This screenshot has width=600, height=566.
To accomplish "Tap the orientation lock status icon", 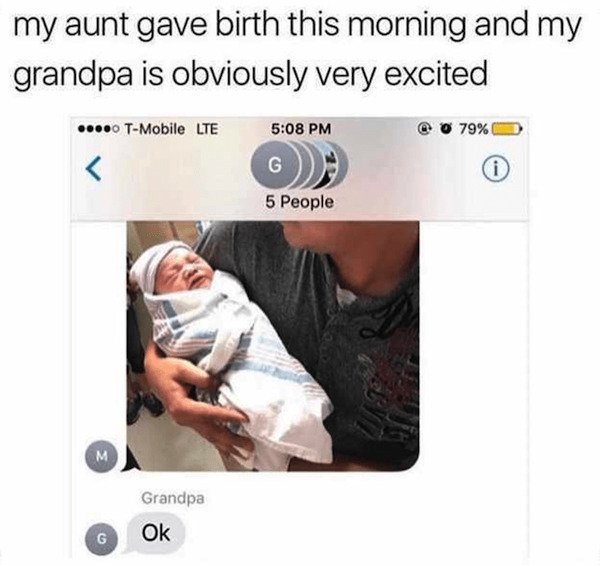I will (x=424, y=129).
